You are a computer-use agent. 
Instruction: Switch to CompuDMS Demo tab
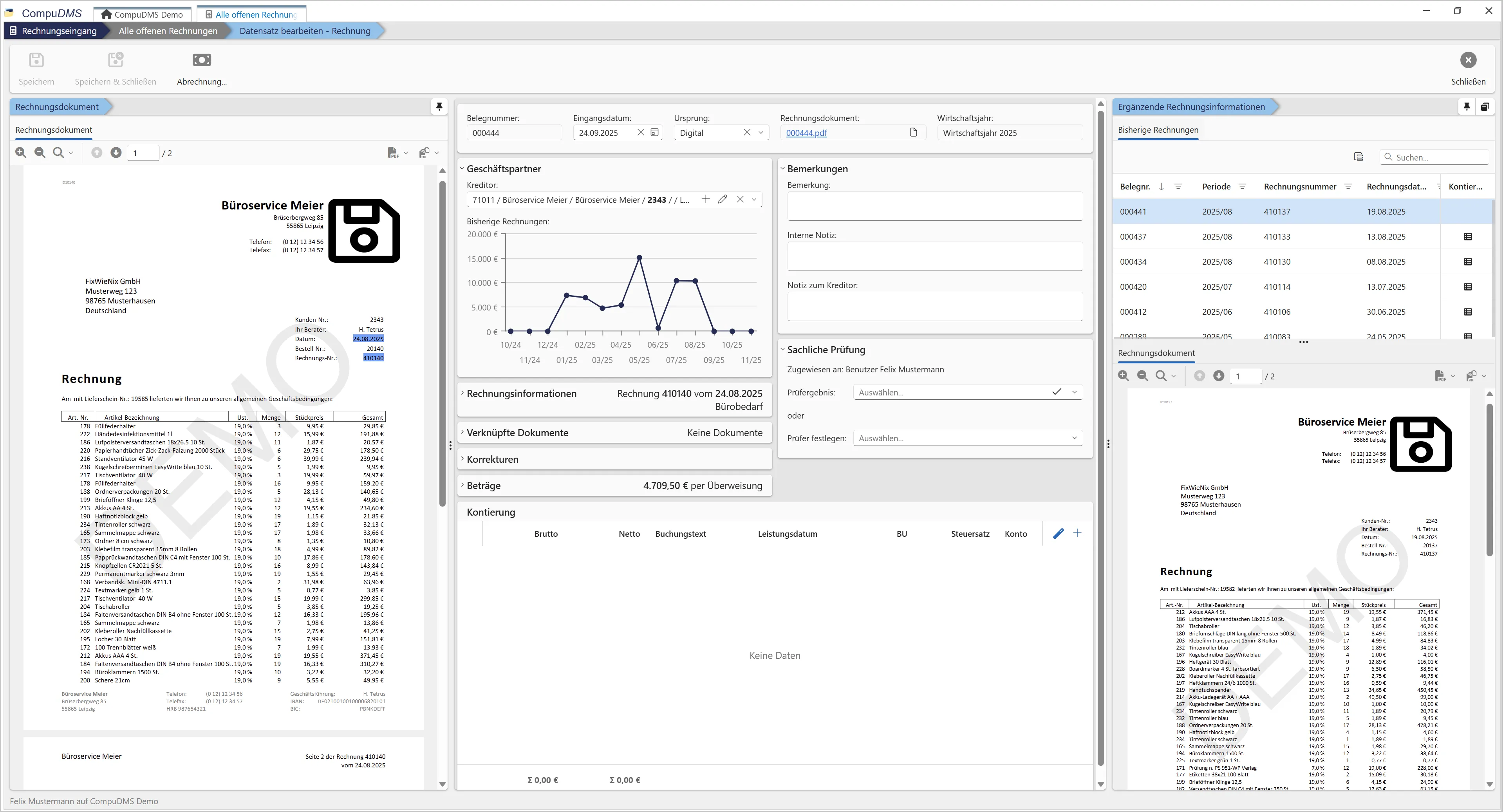(x=143, y=14)
